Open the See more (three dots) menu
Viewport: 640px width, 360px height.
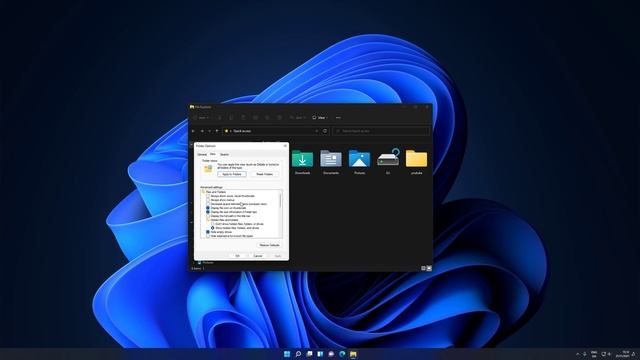(x=338, y=118)
